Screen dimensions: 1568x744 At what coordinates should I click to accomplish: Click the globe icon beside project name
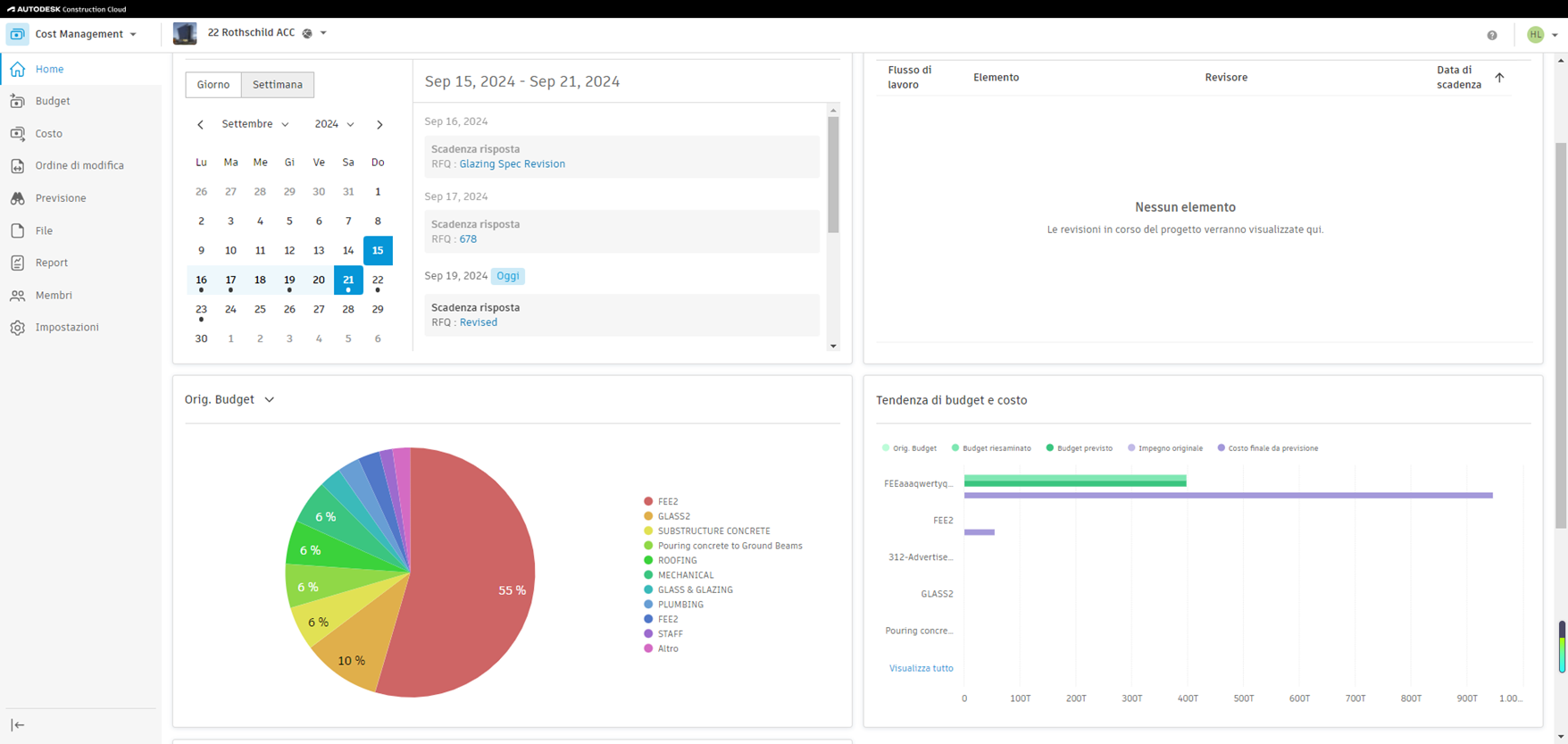(x=307, y=33)
